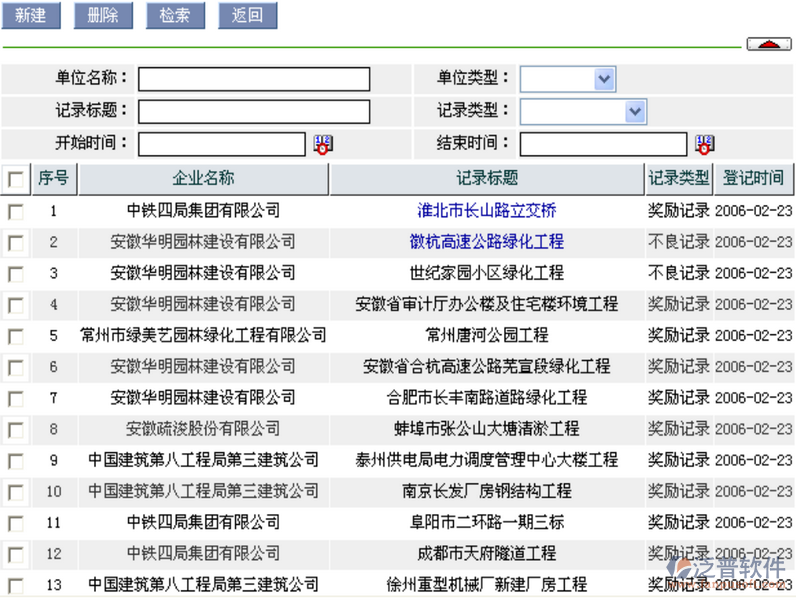Screen dimensions: 796x600
Task: Open the 记录类型 dropdown list
Action: (x=634, y=111)
